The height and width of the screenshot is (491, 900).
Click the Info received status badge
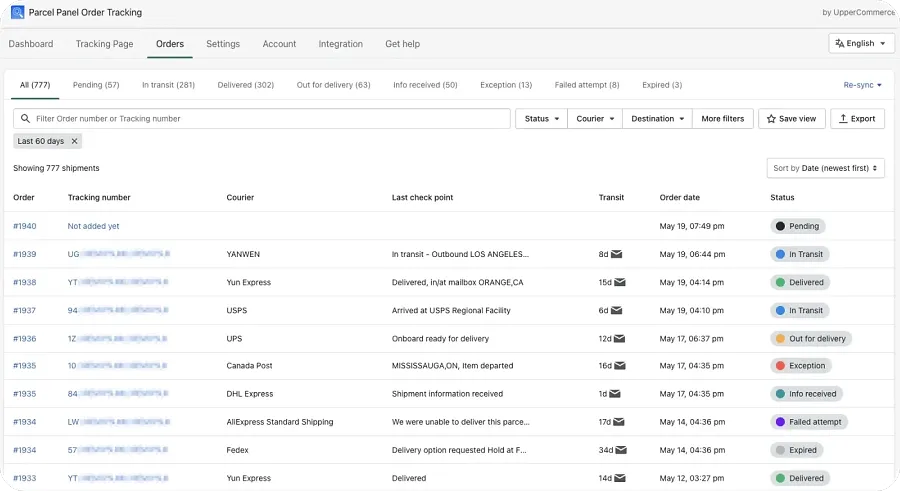pos(806,393)
